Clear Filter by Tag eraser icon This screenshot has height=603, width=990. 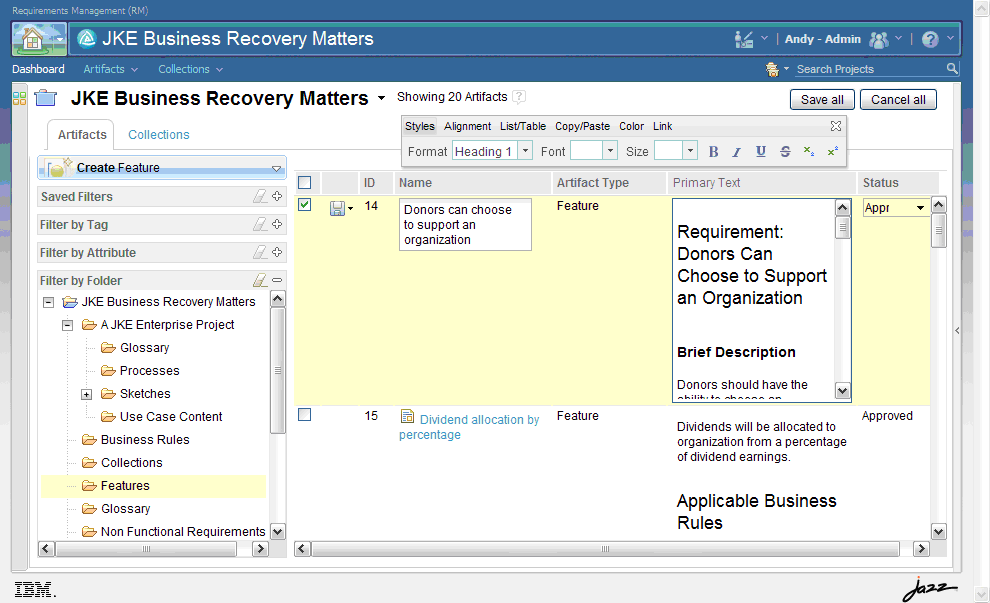259,224
